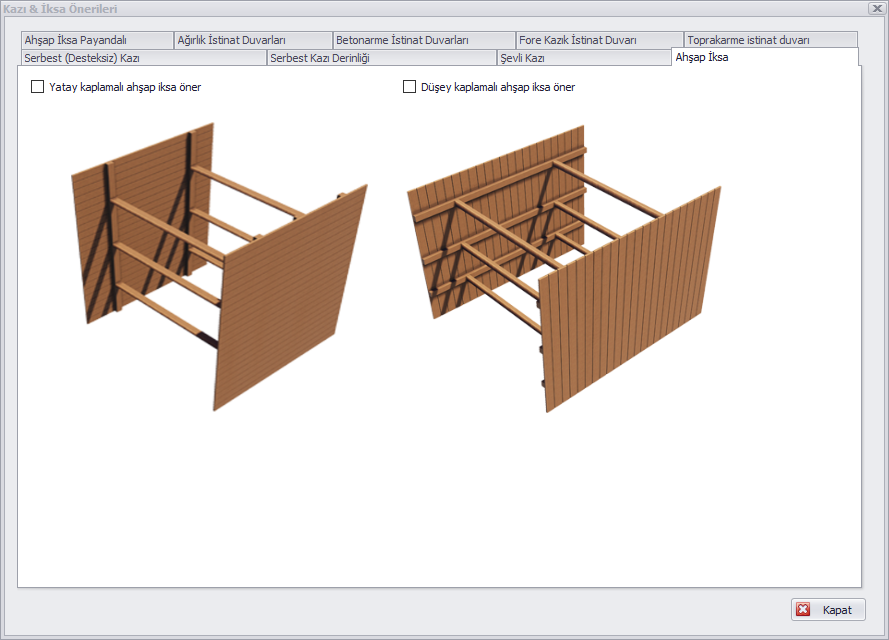Click the Kazı & İksa Önerileri title
Screen dimensions: 889x640
60,9
